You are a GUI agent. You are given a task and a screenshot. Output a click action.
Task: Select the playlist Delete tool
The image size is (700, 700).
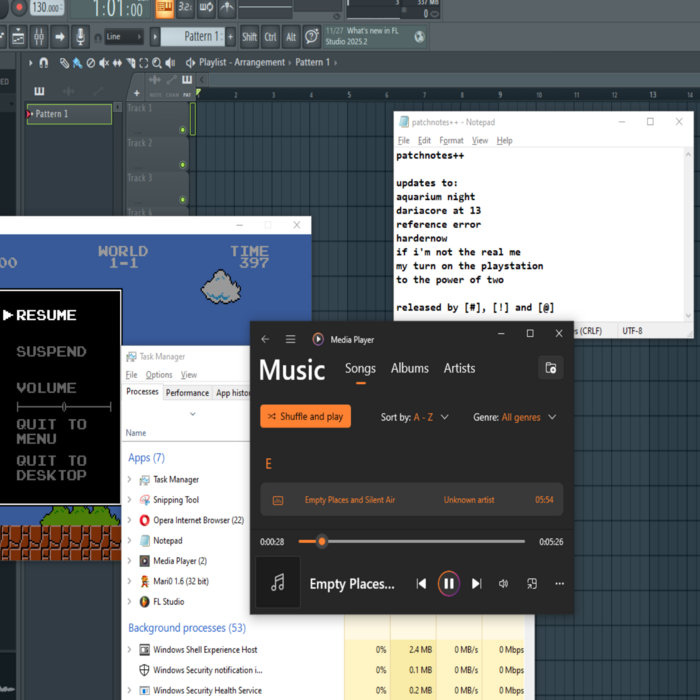[x=91, y=63]
